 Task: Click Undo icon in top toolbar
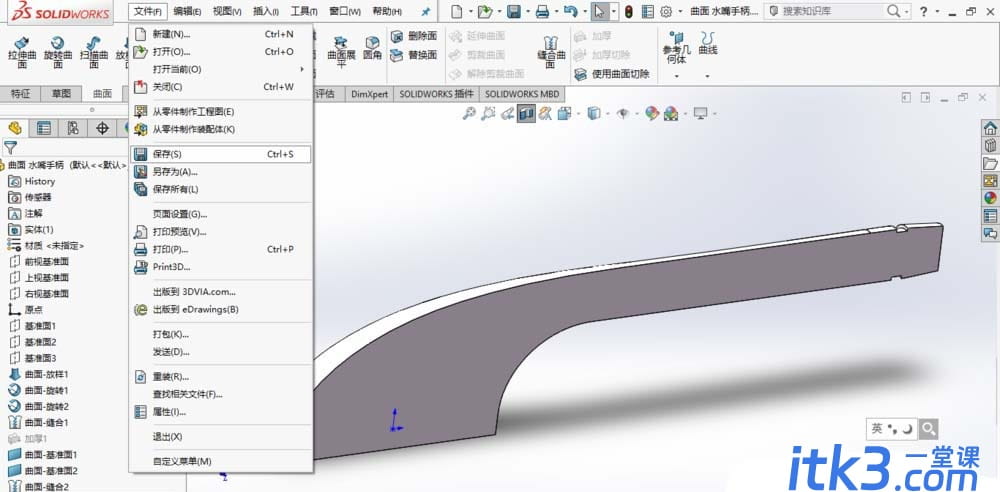pos(571,11)
